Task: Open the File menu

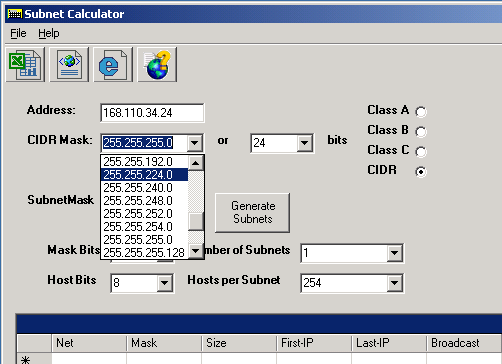Action: tap(18, 33)
